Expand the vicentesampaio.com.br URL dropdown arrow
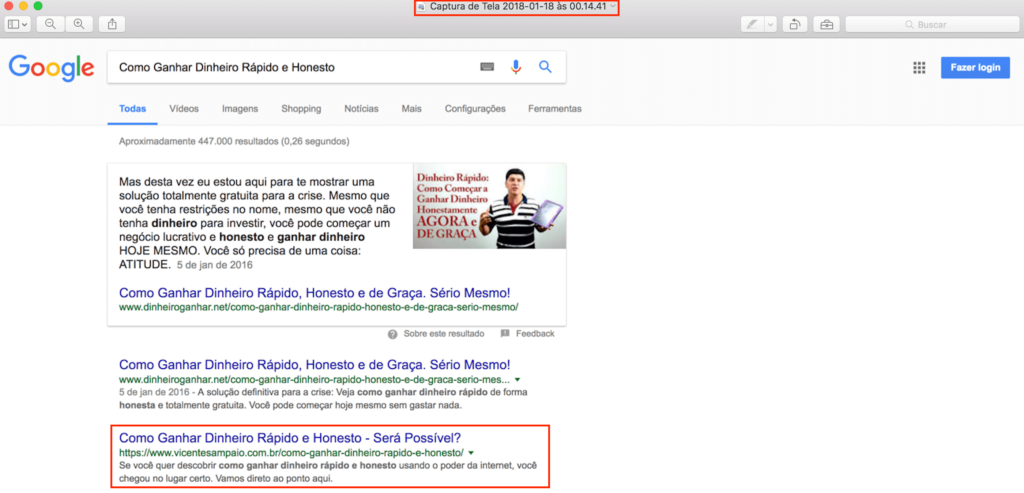1024x493 pixels. pyautogui.click(x=471, y=453)
